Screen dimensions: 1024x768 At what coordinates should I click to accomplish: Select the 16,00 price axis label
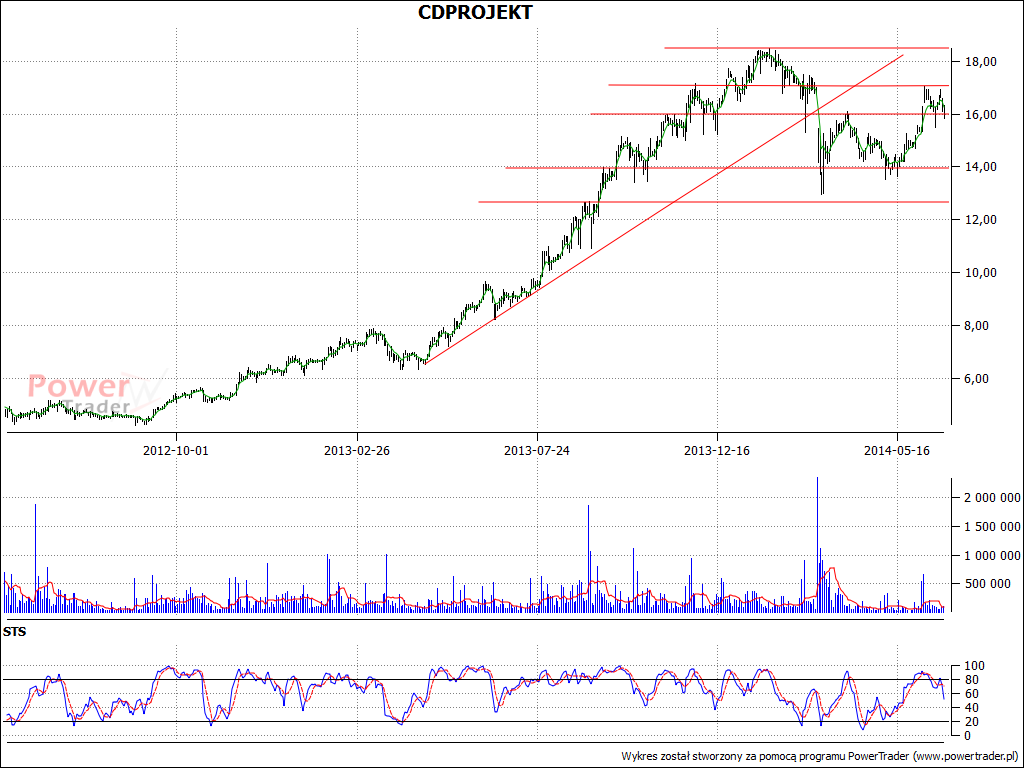point(980,114)
